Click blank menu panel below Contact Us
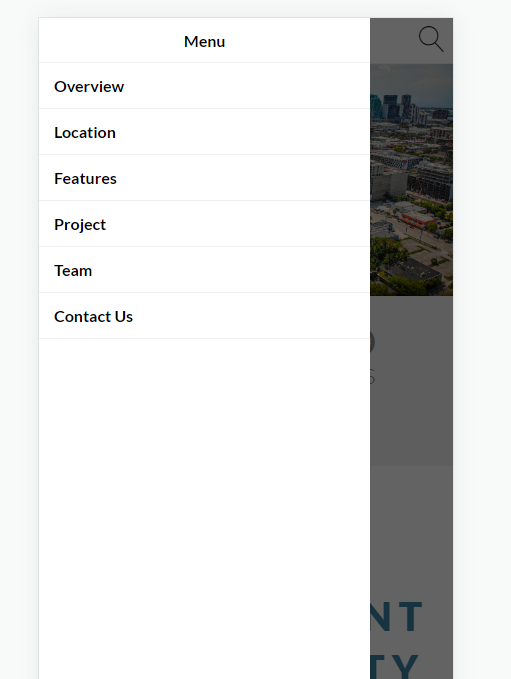This screenshot has width=511, height=679. pos(204,509)
